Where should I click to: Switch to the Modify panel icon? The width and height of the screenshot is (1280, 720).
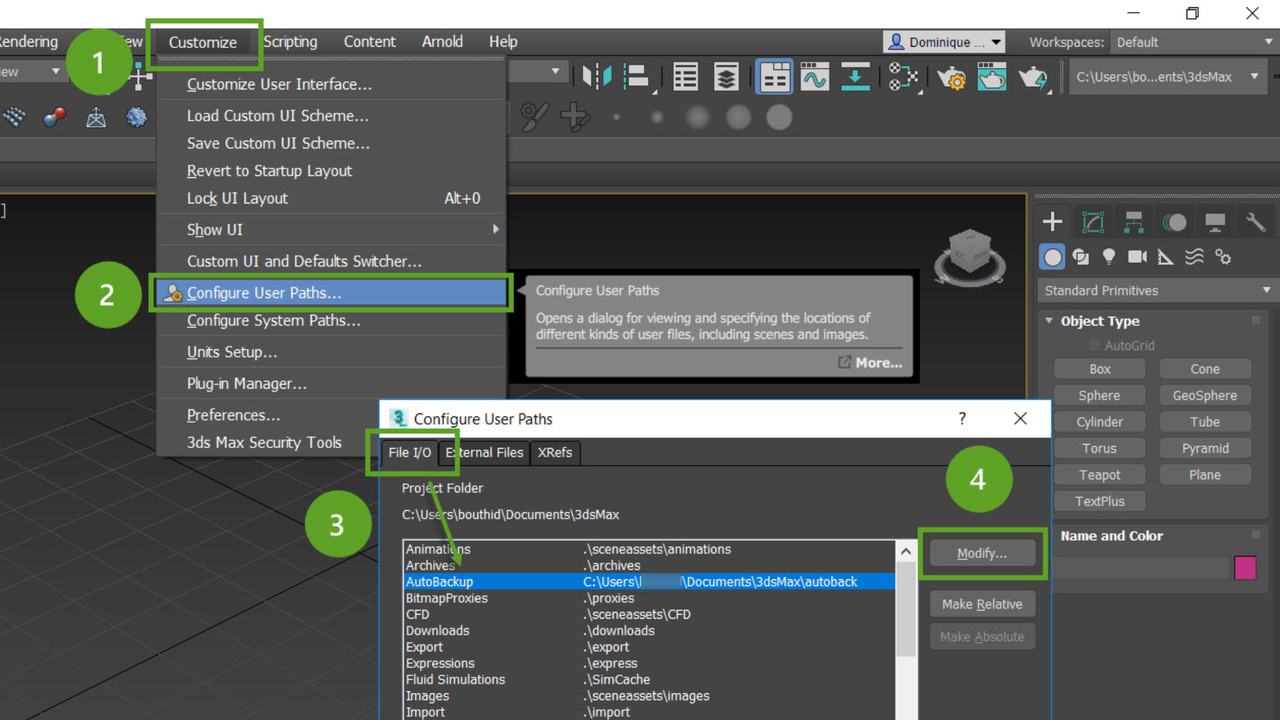point(1093,222)
